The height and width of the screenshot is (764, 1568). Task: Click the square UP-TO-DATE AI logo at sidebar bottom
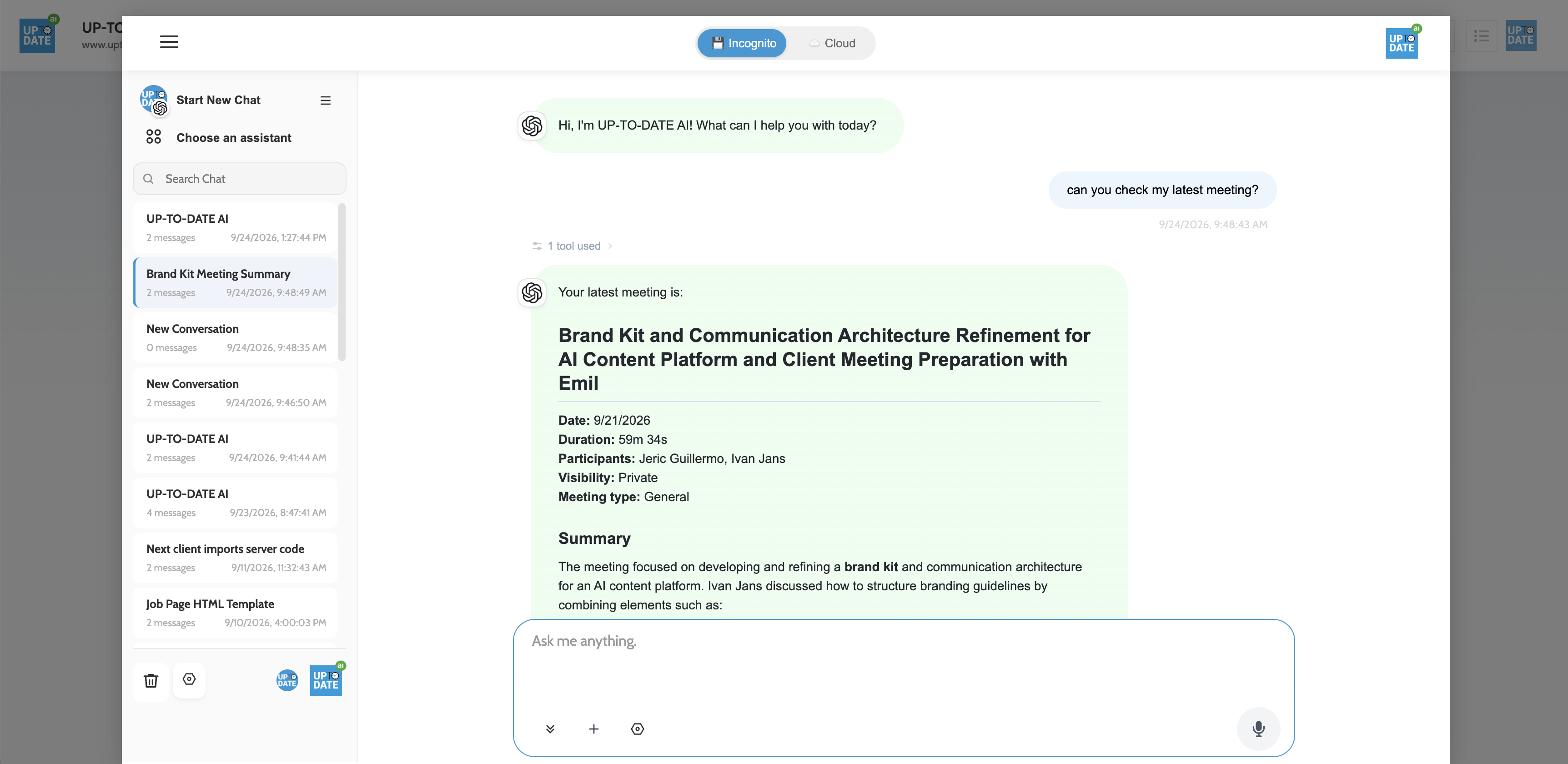(x=326, y=680)
